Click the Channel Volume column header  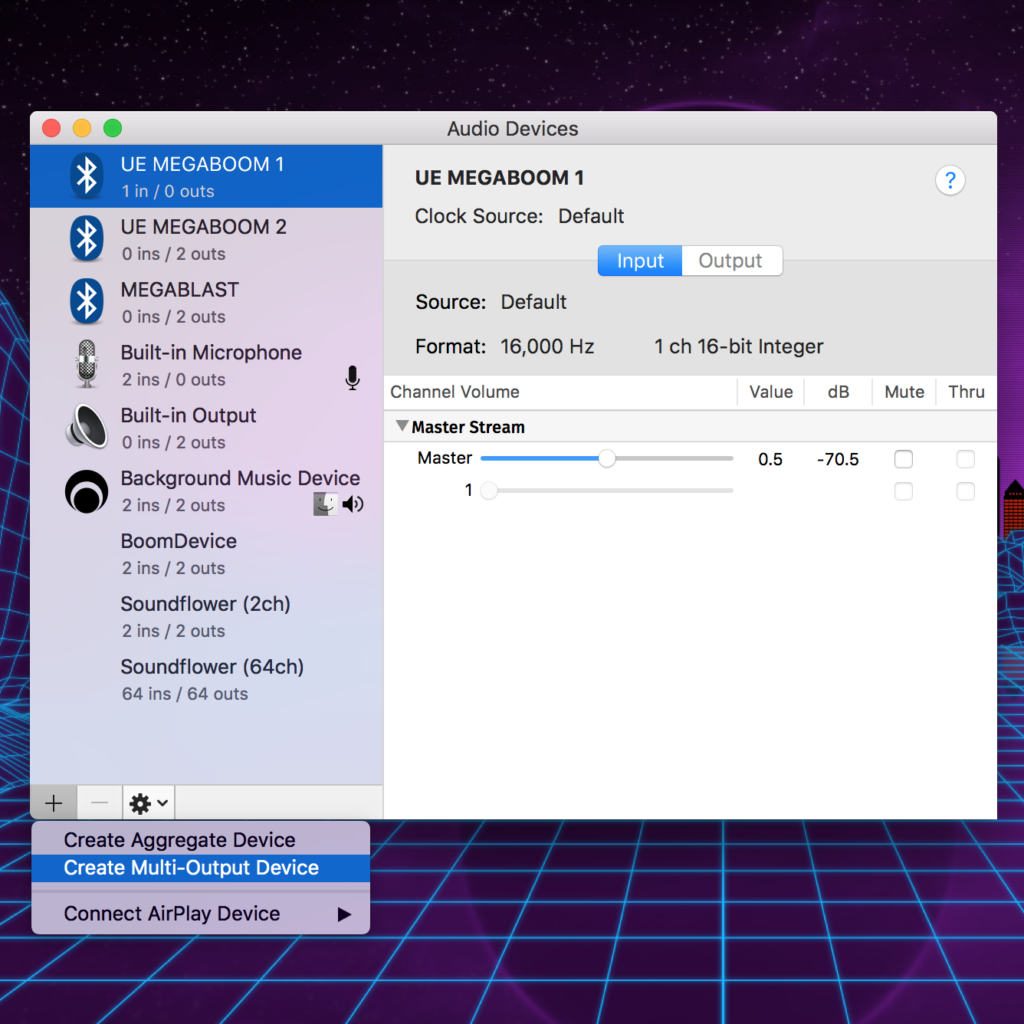[x=455, y=392]
